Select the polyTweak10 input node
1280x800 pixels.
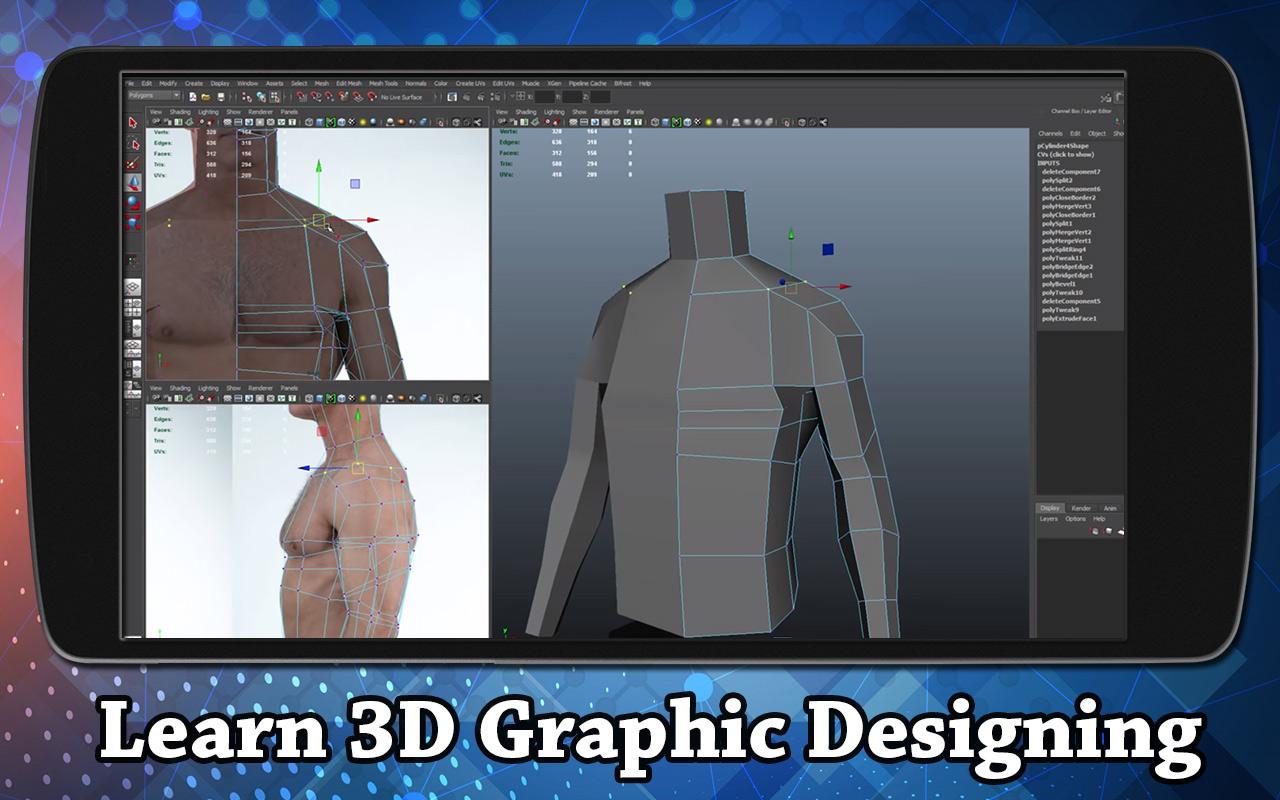(x=1062, y=293)
